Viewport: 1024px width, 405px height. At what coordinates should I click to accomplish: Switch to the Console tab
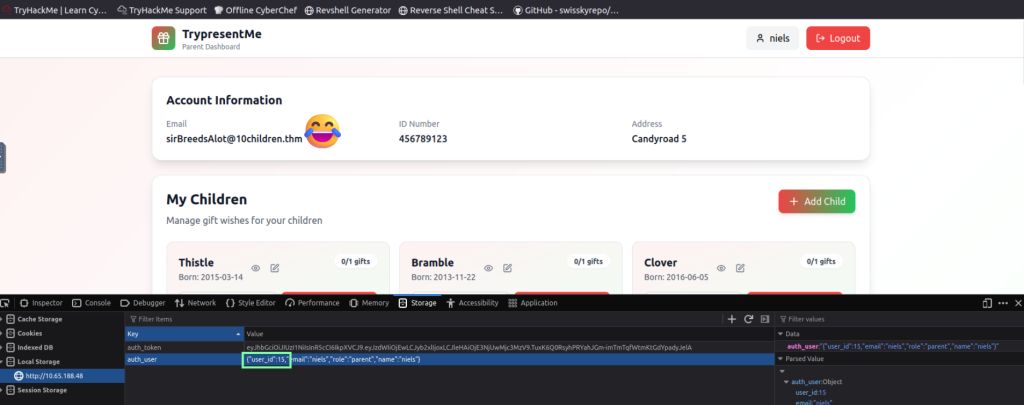(x=92, y=303)
